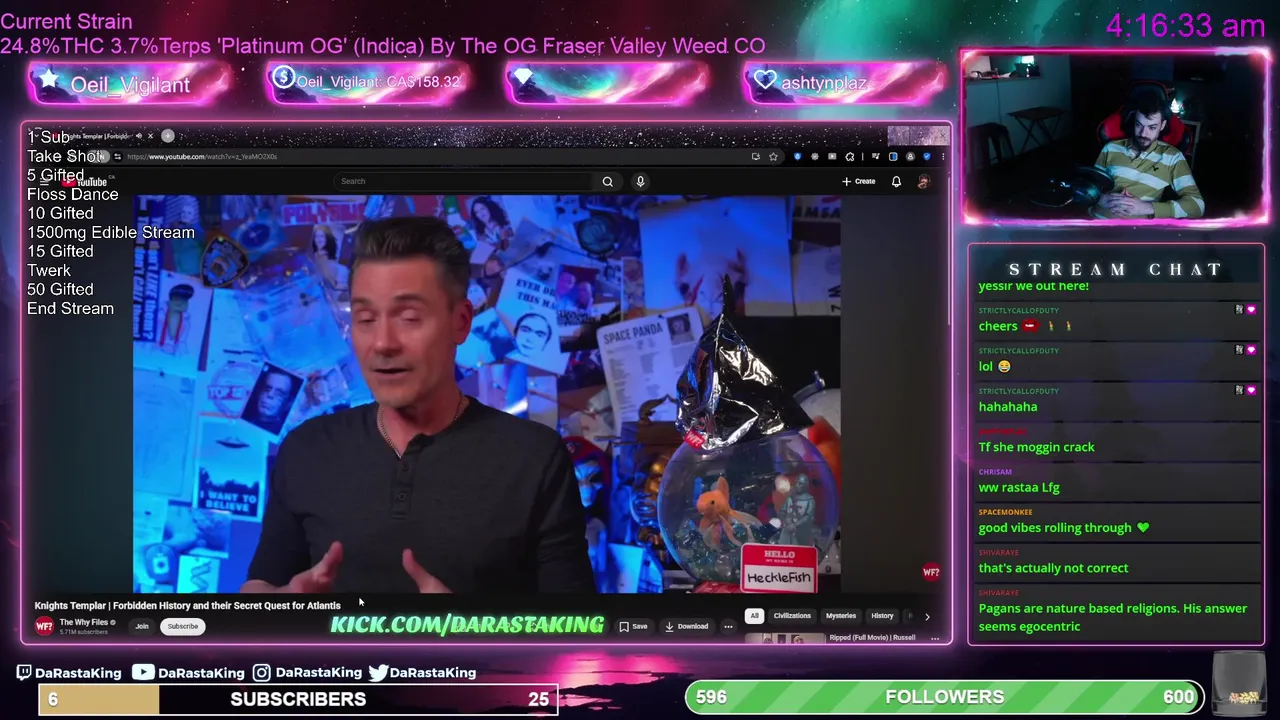Click the 'Twerk' goal text
The image size is (1280, 720).
click(49, 270)
